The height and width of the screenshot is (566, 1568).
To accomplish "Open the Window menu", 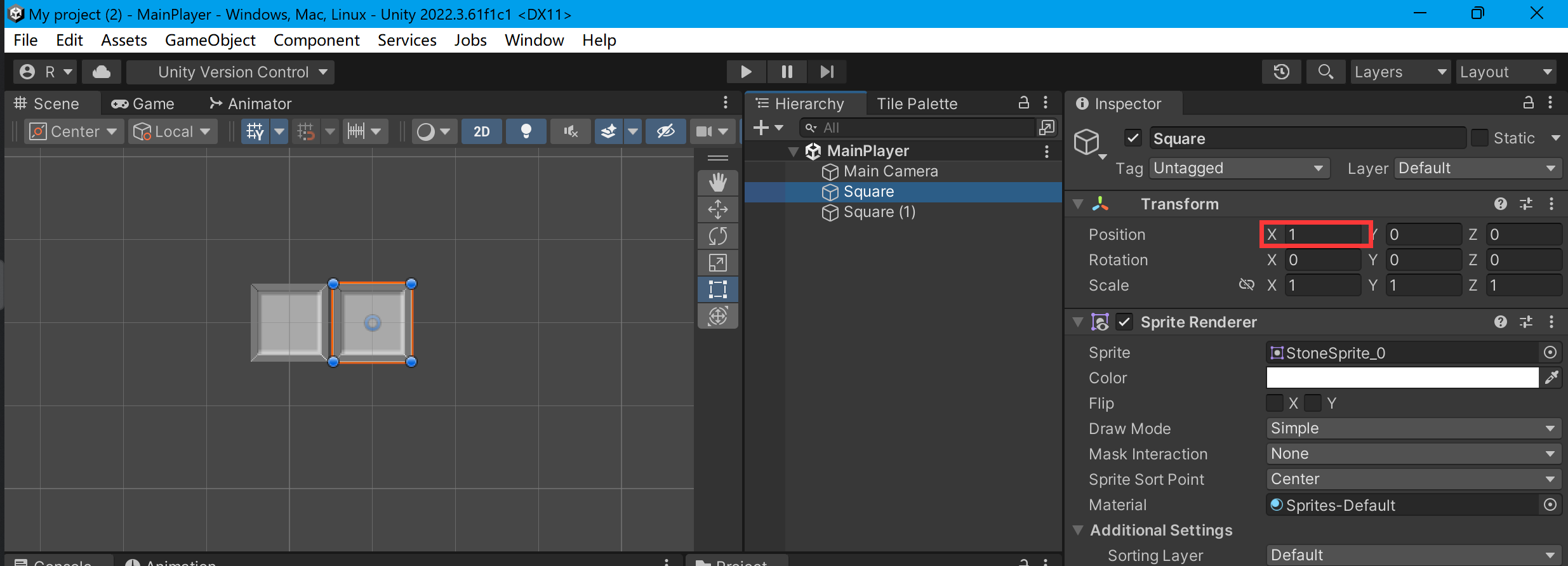I will coord(534,40).
